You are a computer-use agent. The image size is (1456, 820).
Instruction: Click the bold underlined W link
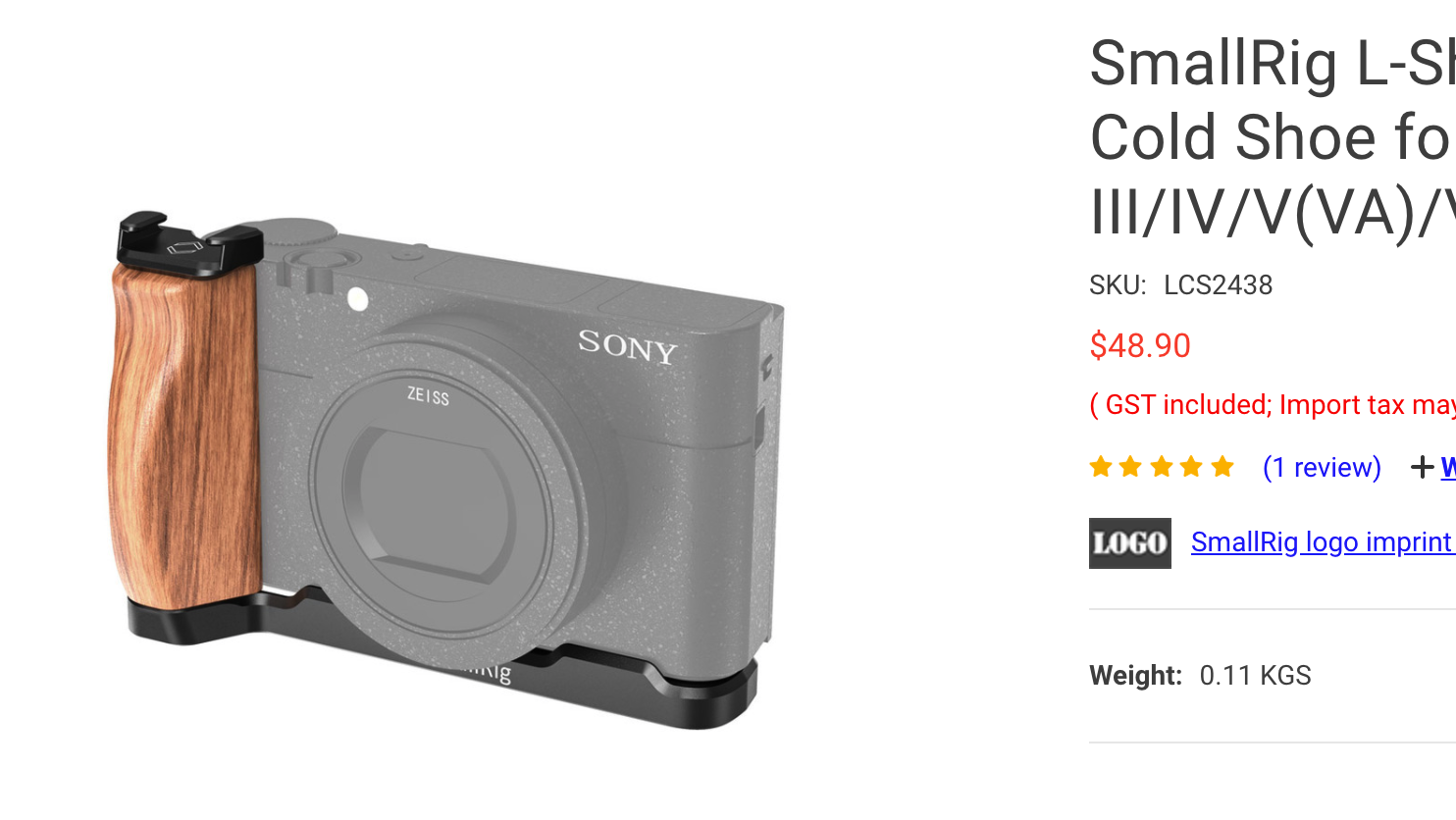click(1448, 468)
